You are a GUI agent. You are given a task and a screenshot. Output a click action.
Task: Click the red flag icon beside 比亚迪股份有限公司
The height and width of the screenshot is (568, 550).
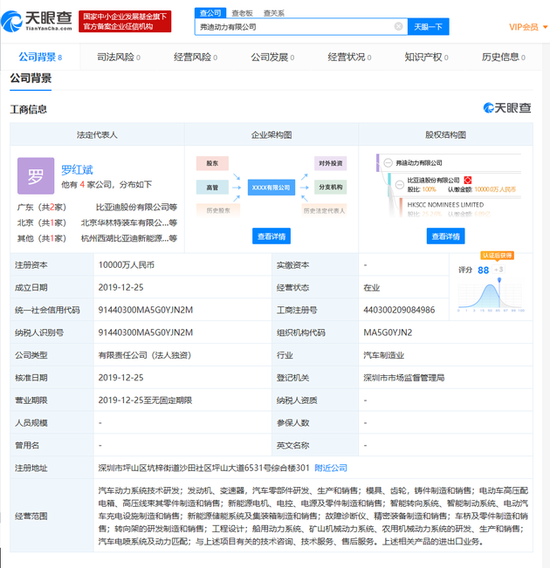[x=467, y=180]
